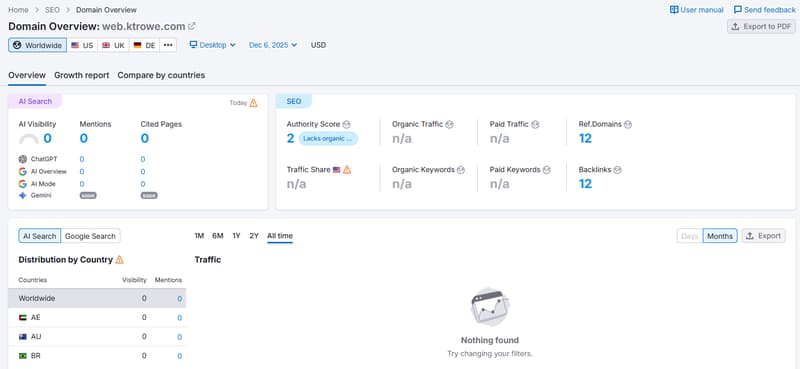Click the Paid Keywords info icon
The width and height of the screenshot is (800, 369).
[x=546, y=170]
